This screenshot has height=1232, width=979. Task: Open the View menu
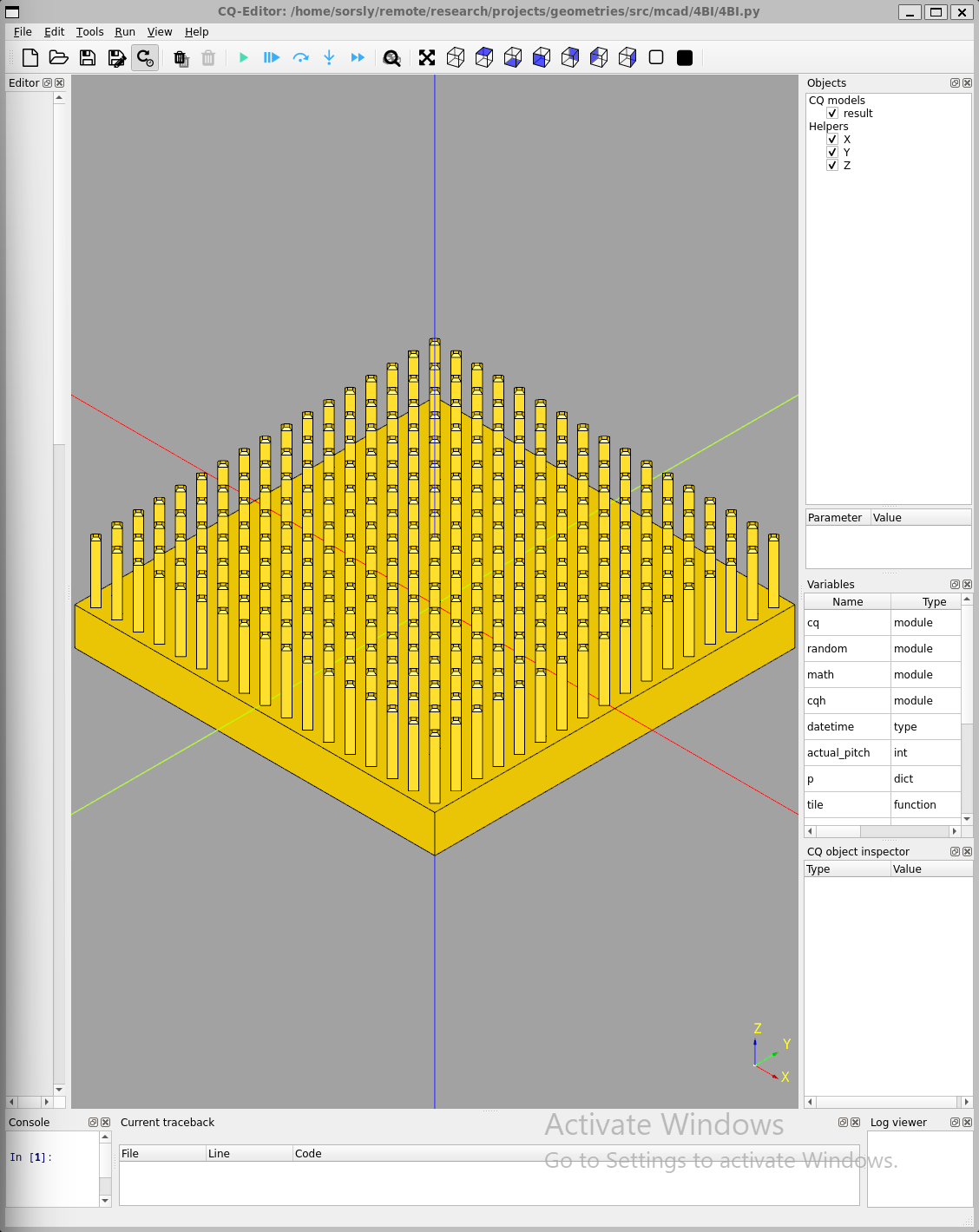[160, 32]
